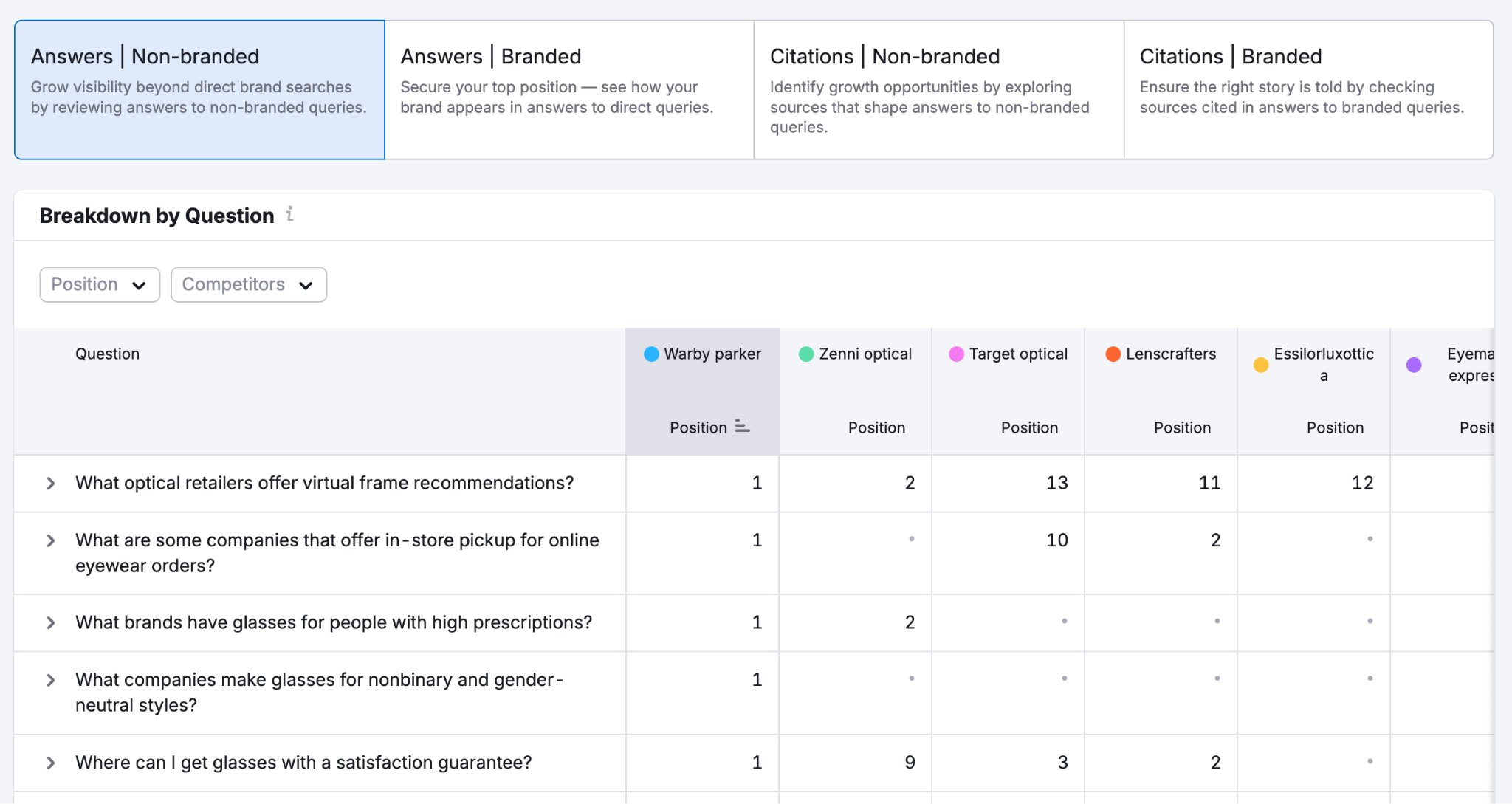This screenshot has width=1512, height=804.
Task: Expand the high prescriptions question row
Action: [x=49, y=622]
